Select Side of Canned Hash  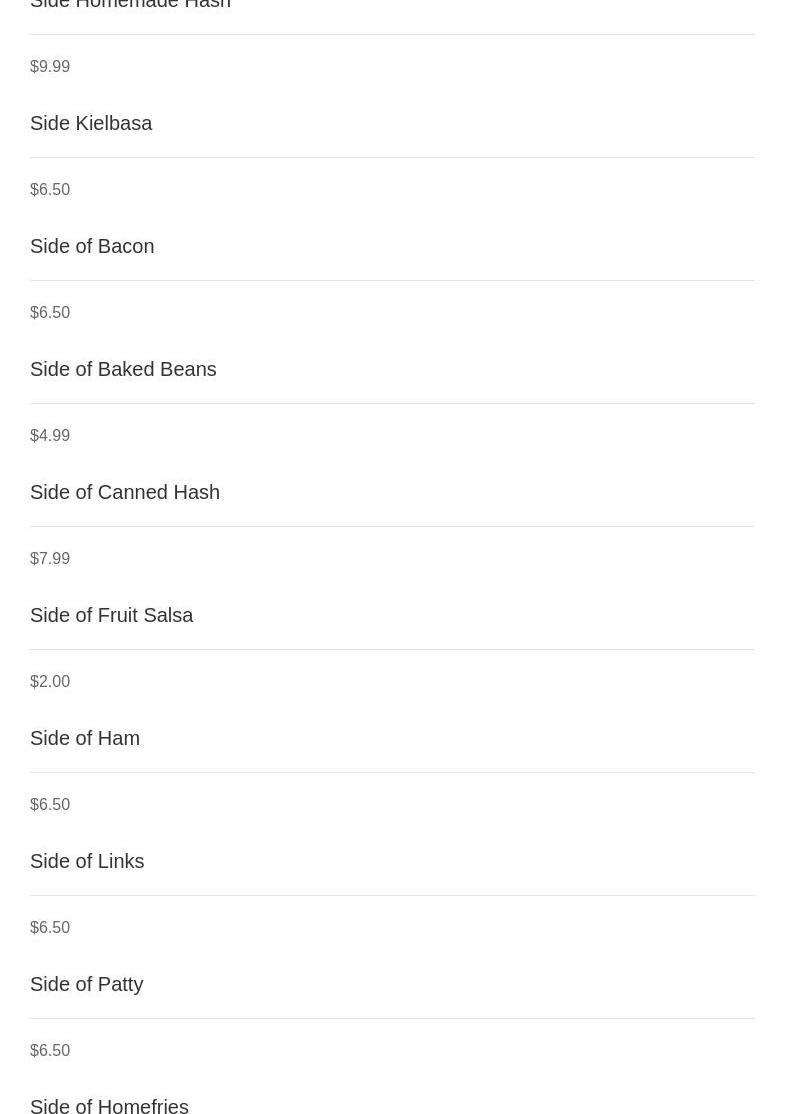tap(124, 492)
